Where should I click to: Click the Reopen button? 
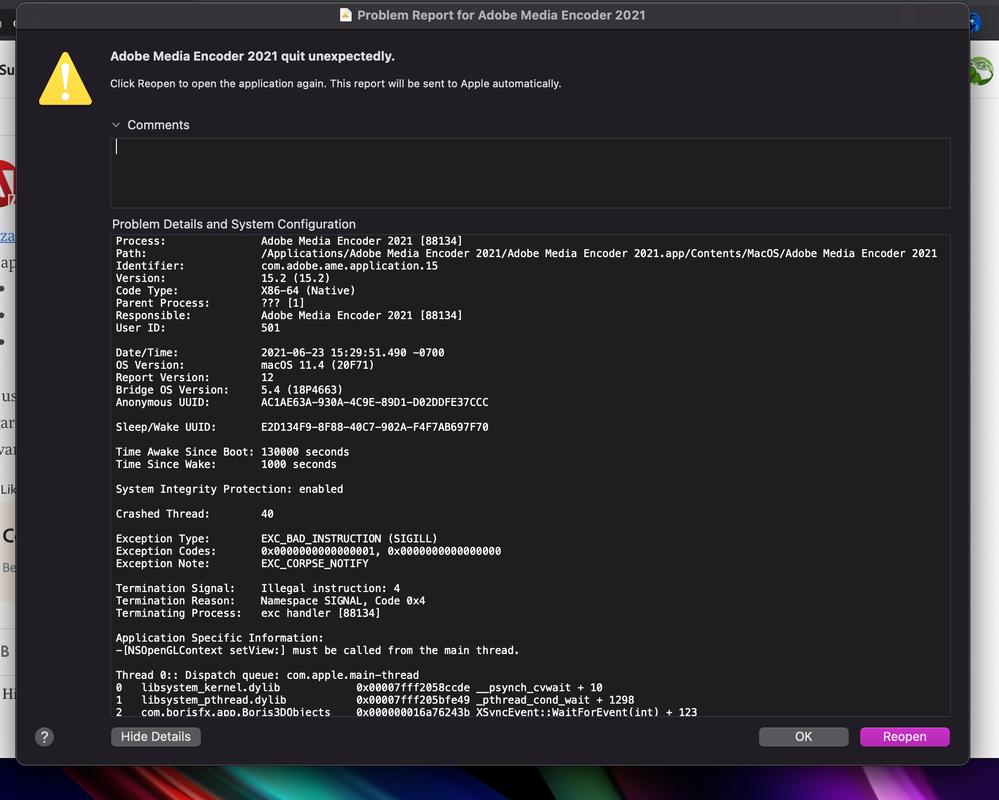coord(904,736)
